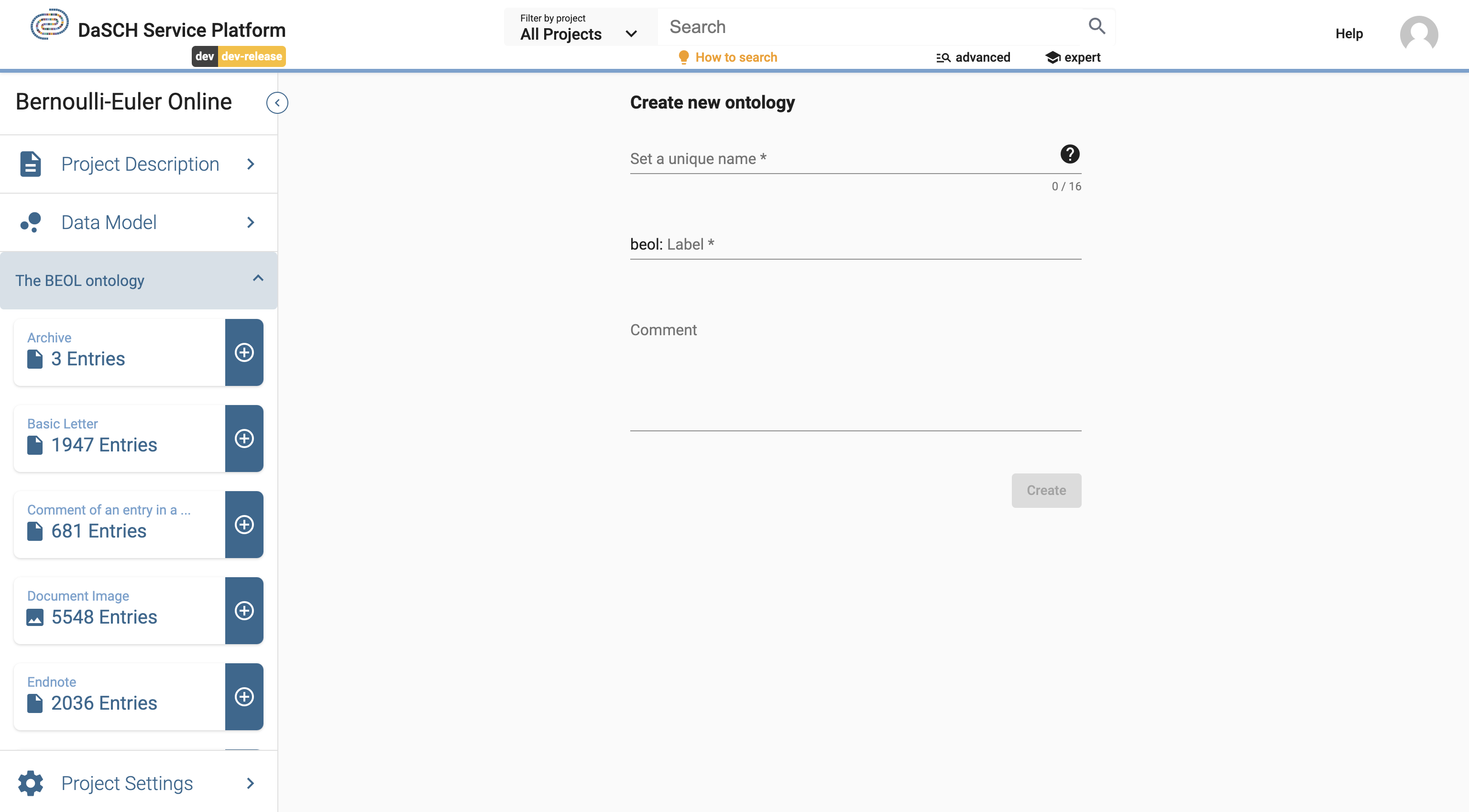
Task: Click the Archive entry document icon
Action: [x=35, y=358]
